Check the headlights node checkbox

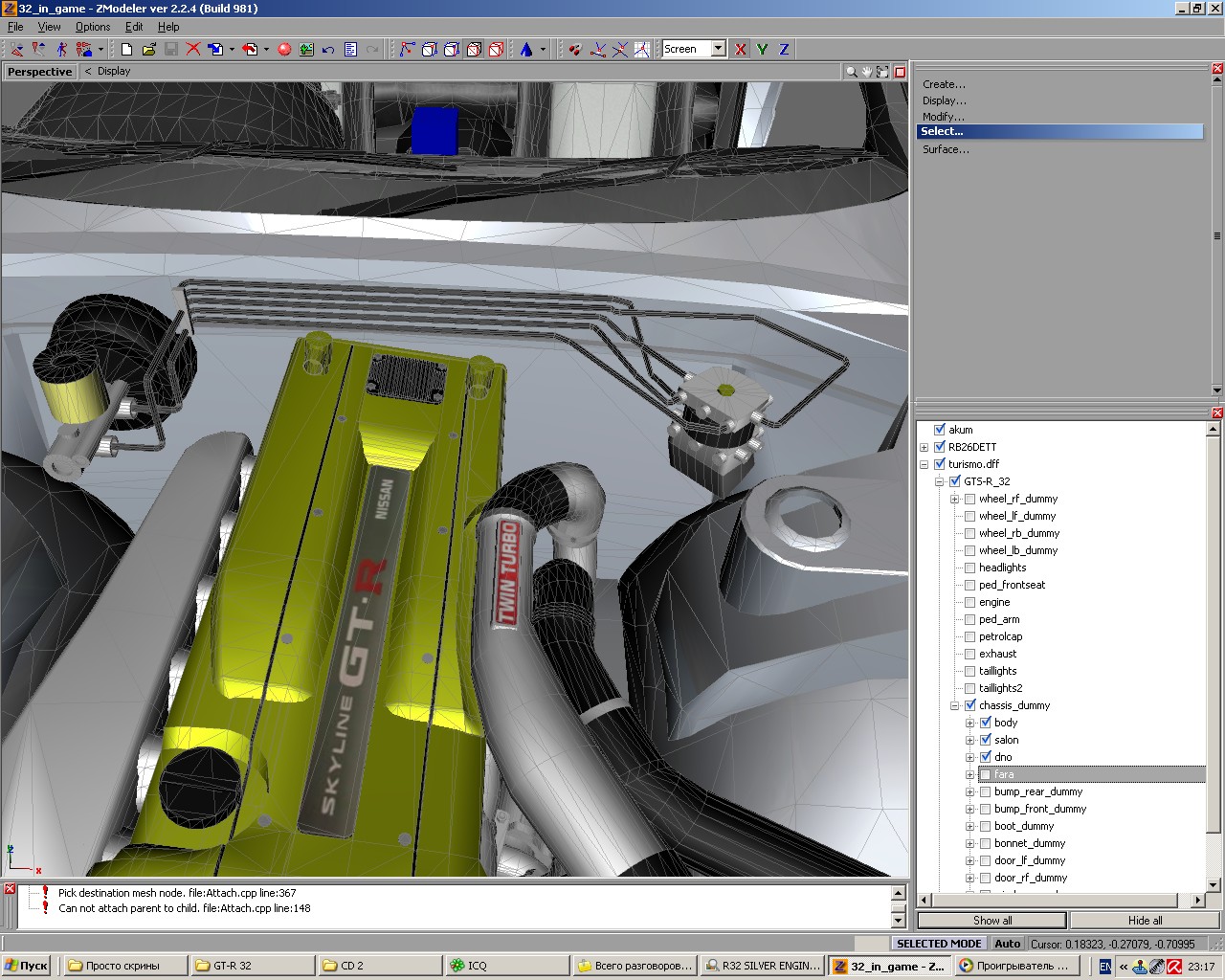[x=970, y=568]
